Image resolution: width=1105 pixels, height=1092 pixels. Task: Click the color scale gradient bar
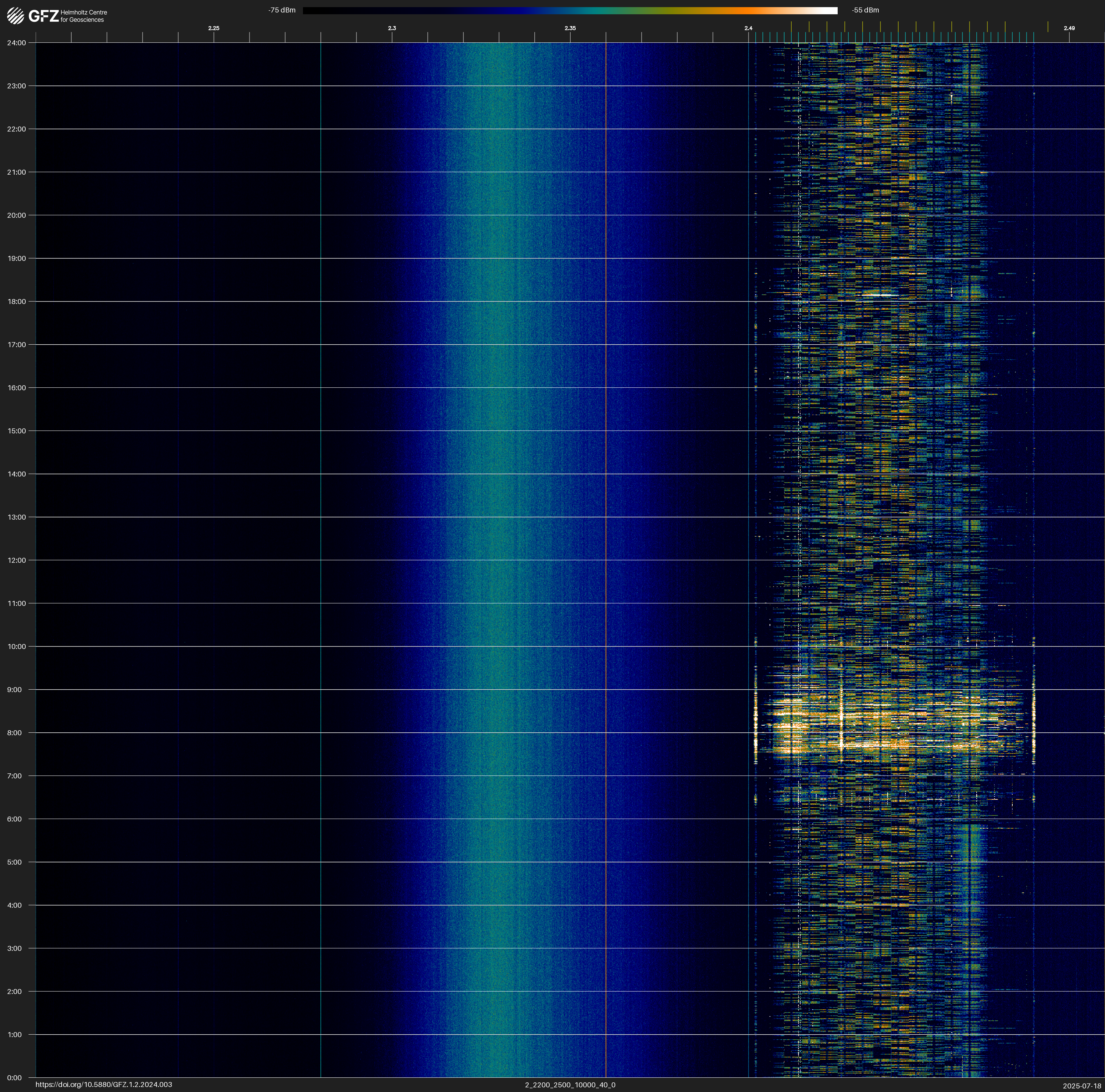570,10
